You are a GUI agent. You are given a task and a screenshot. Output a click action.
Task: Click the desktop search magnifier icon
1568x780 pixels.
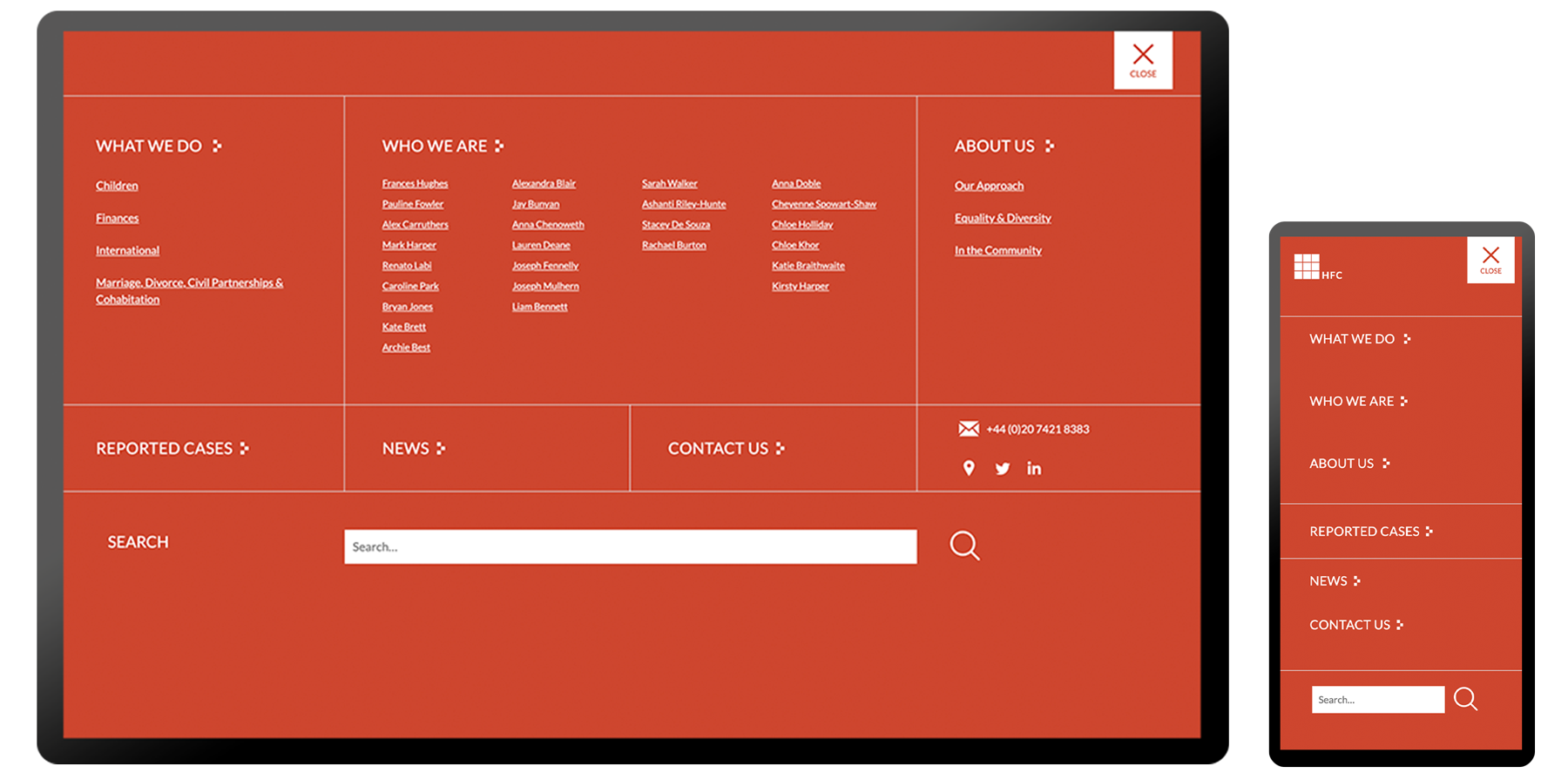tap(964, 546)
